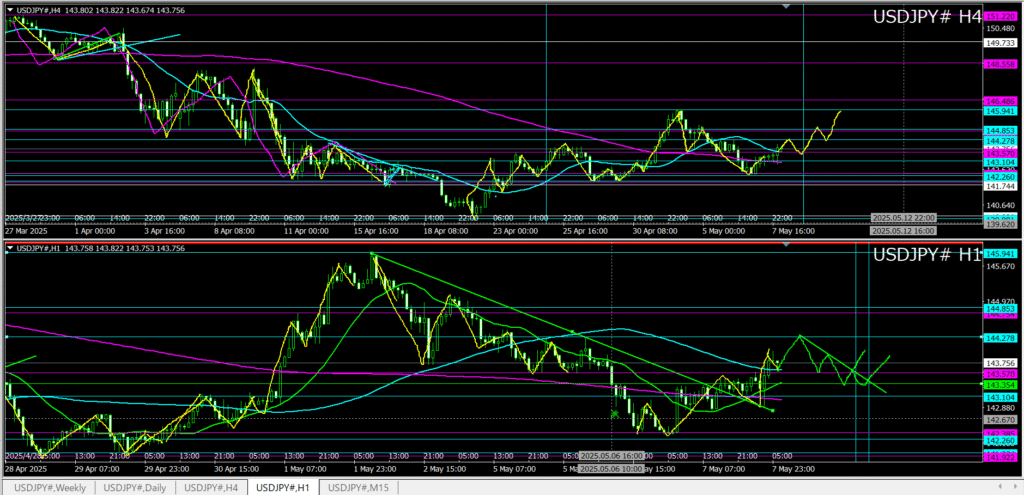Select the active USDJPY#,H1 tab

(284, 487)
